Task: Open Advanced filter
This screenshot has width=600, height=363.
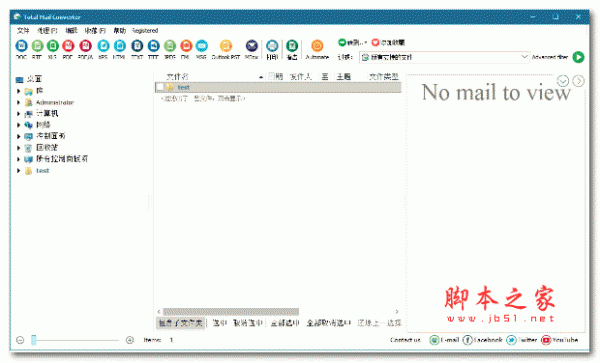Action: click(549, 57)
